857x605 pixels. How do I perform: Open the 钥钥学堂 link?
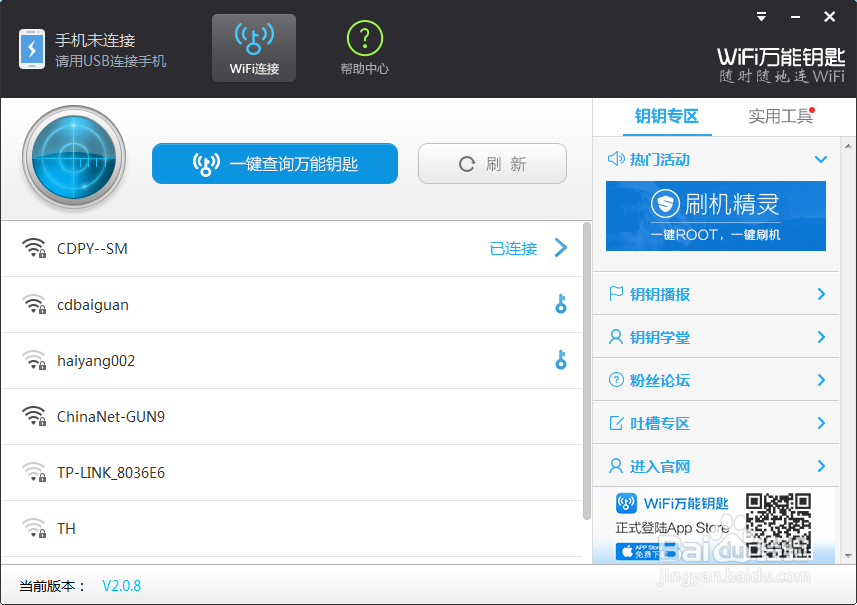click(660, 337)
